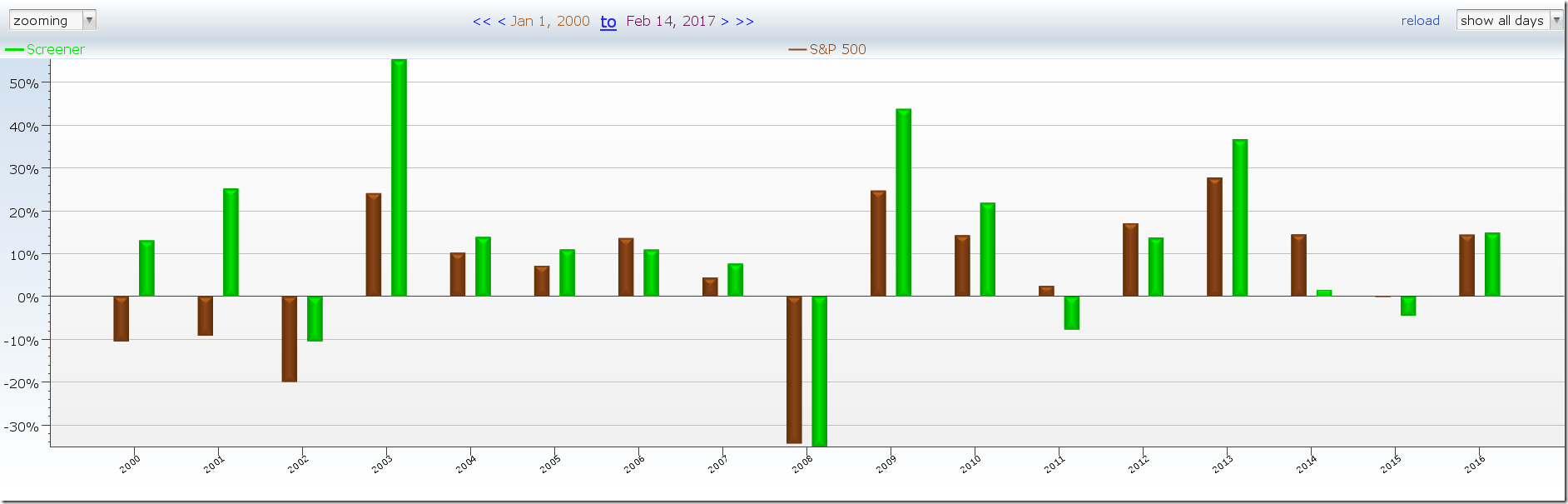Click the 50% y-axis label
Viewport: 1568px width, 504px height.
(x=24, y=84)
